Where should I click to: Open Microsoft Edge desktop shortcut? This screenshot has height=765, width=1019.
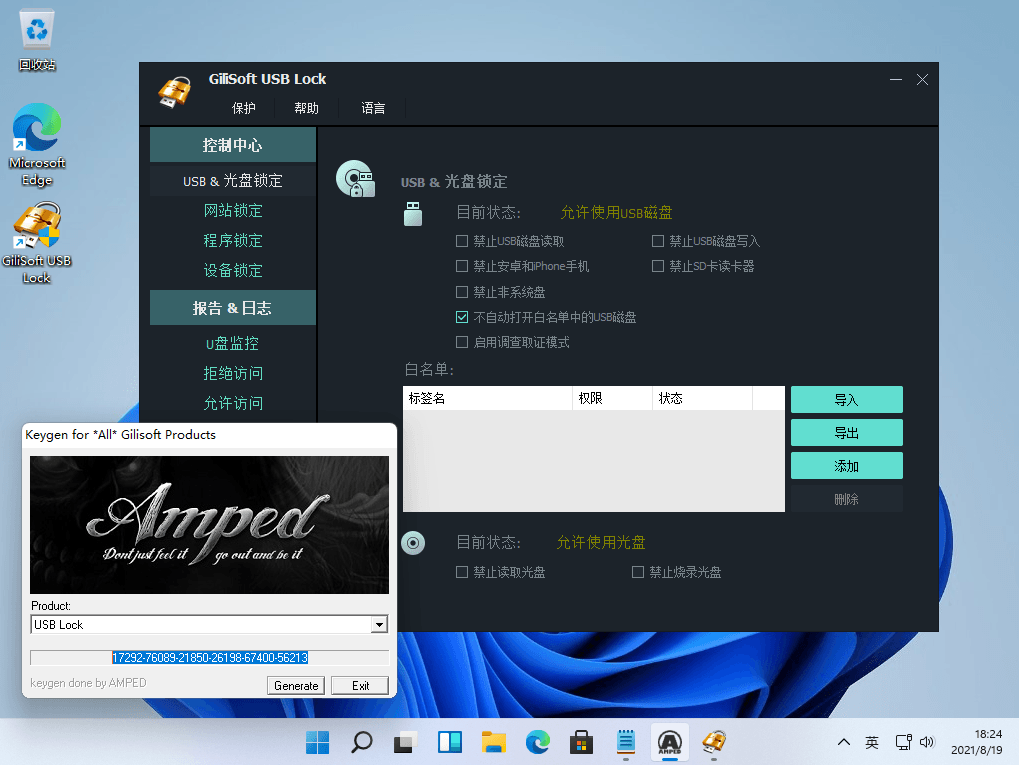coord(37,145)
